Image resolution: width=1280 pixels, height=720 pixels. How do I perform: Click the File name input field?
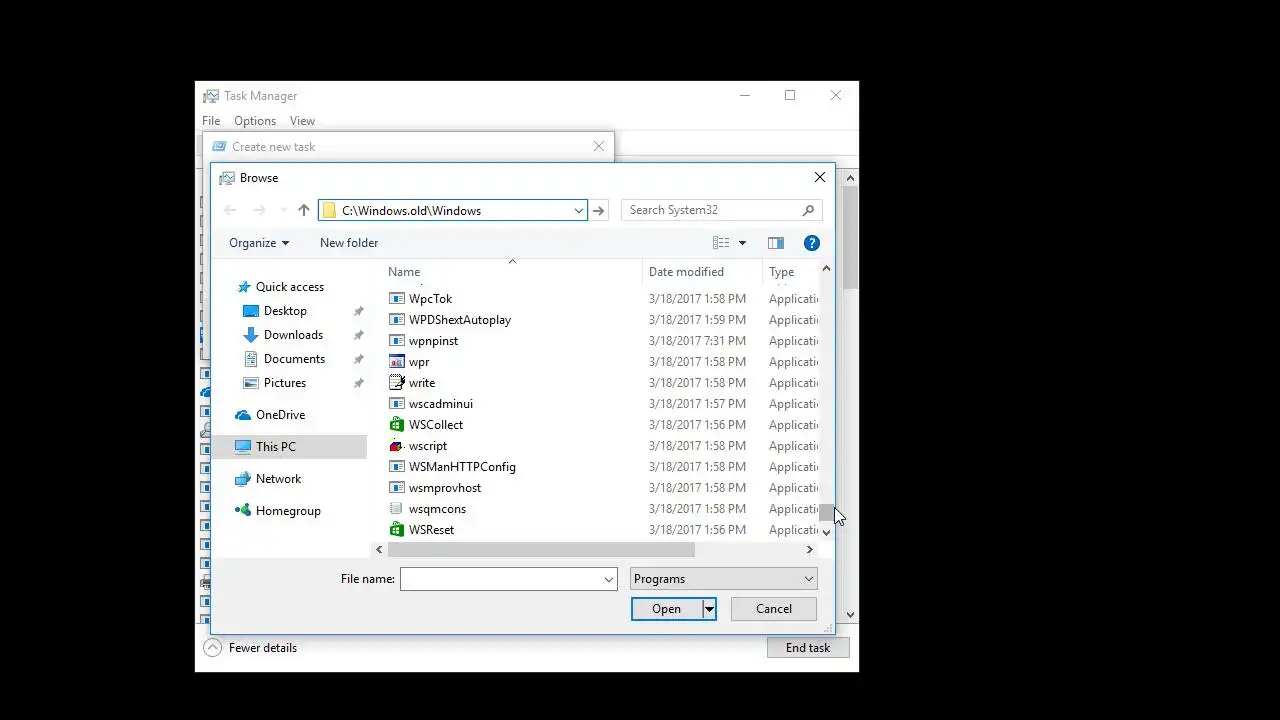pos(501,579)
